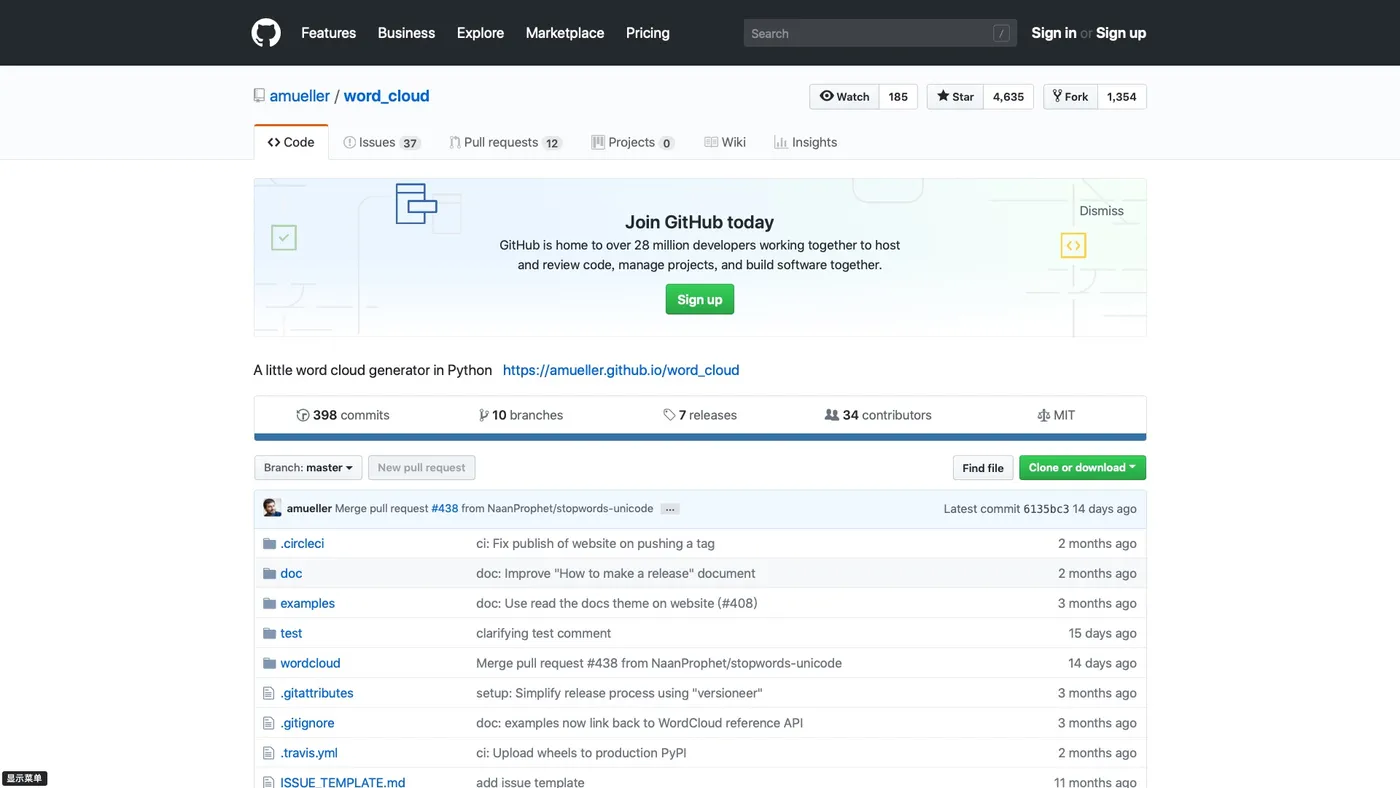The width and height of the screenshot is (1400, 788).
Task: Click the repository book icon beside amueller
Action: click(259, 96)
